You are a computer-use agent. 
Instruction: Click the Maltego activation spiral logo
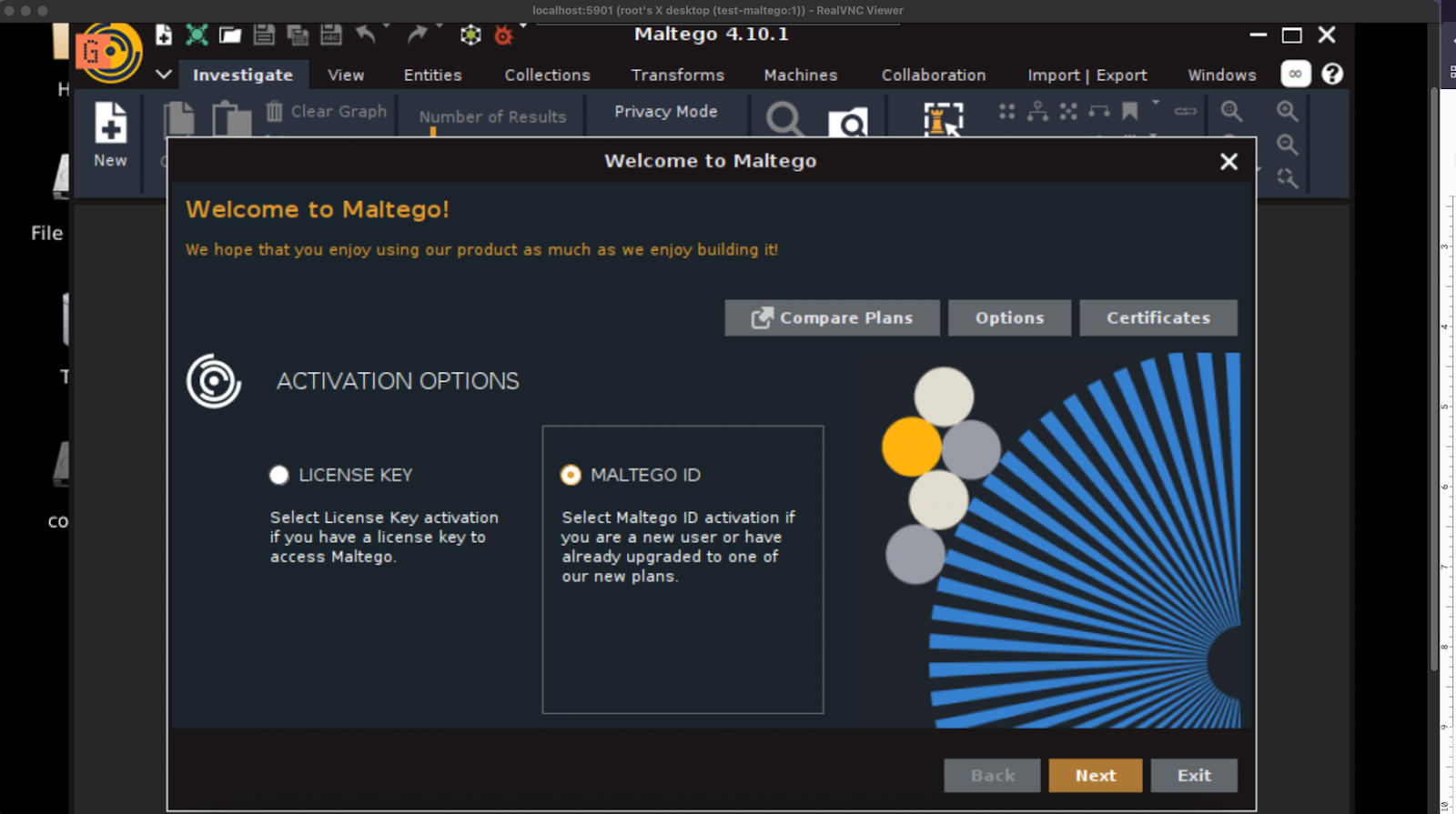[214, 381]
